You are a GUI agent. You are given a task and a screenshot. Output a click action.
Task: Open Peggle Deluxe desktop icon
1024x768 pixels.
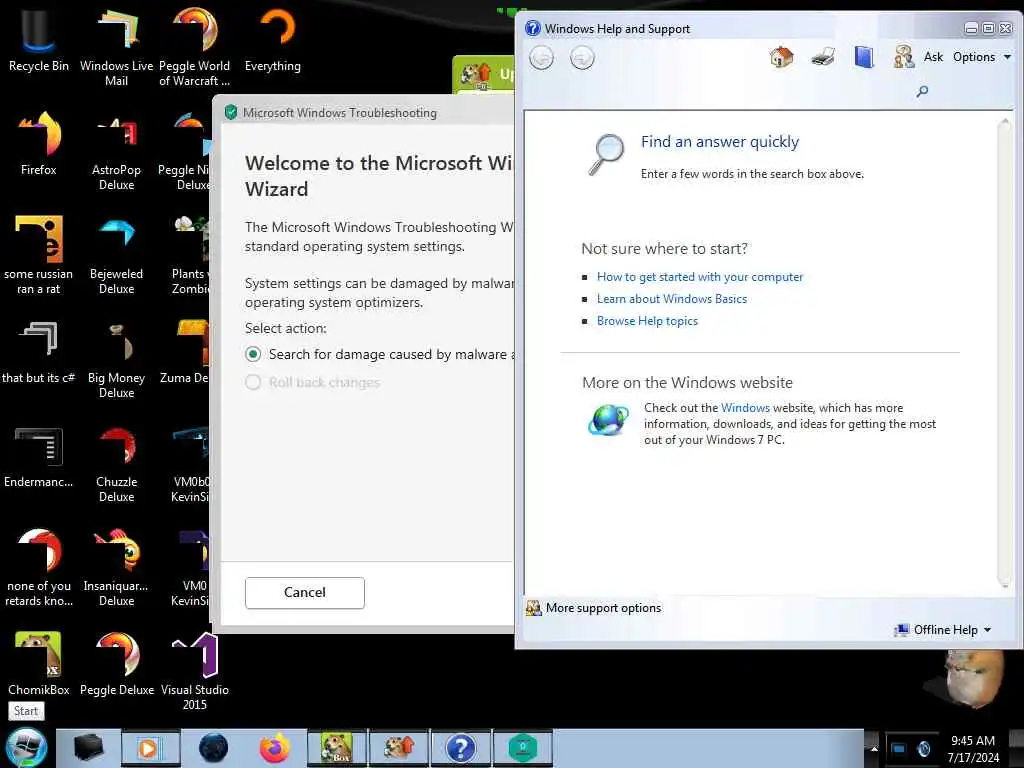pyautogui.click(x=116, y=664)
